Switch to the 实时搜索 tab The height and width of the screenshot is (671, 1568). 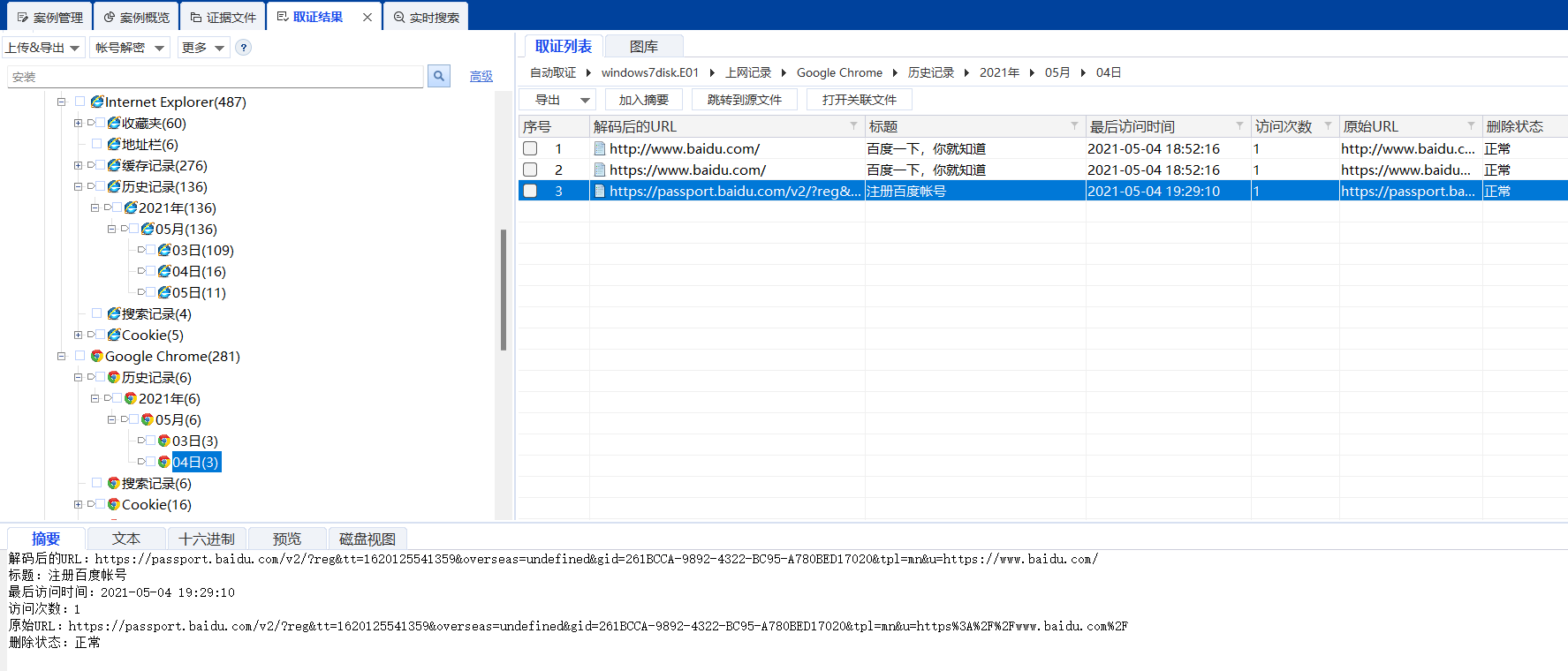tap(426, 17)
